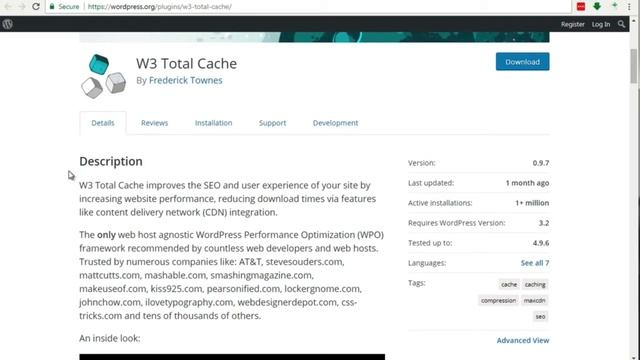Click the 1 month ago value

[x=527, y=183]
